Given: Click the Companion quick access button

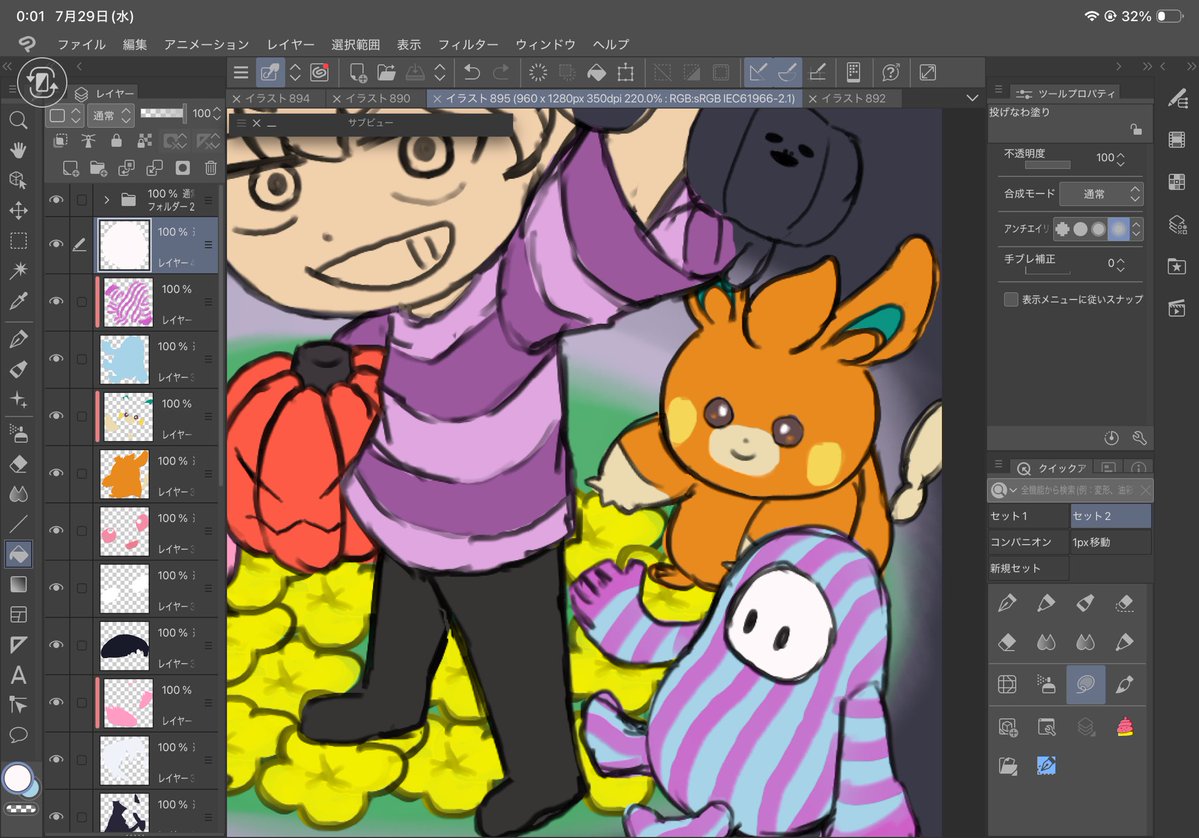Looking at the screenshot, I should click(1028, 542).
